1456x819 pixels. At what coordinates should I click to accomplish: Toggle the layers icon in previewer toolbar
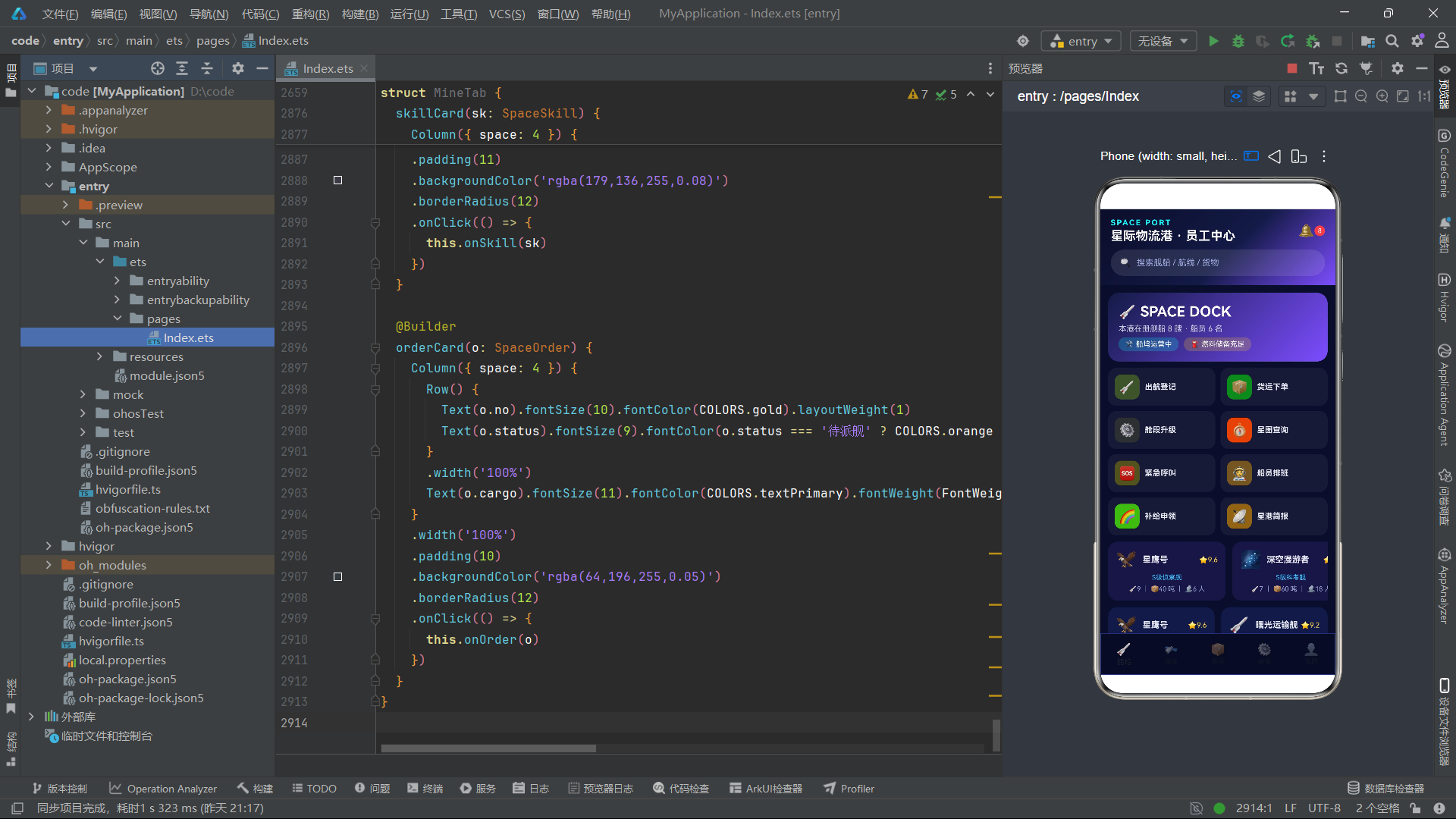coord(1259,96)
